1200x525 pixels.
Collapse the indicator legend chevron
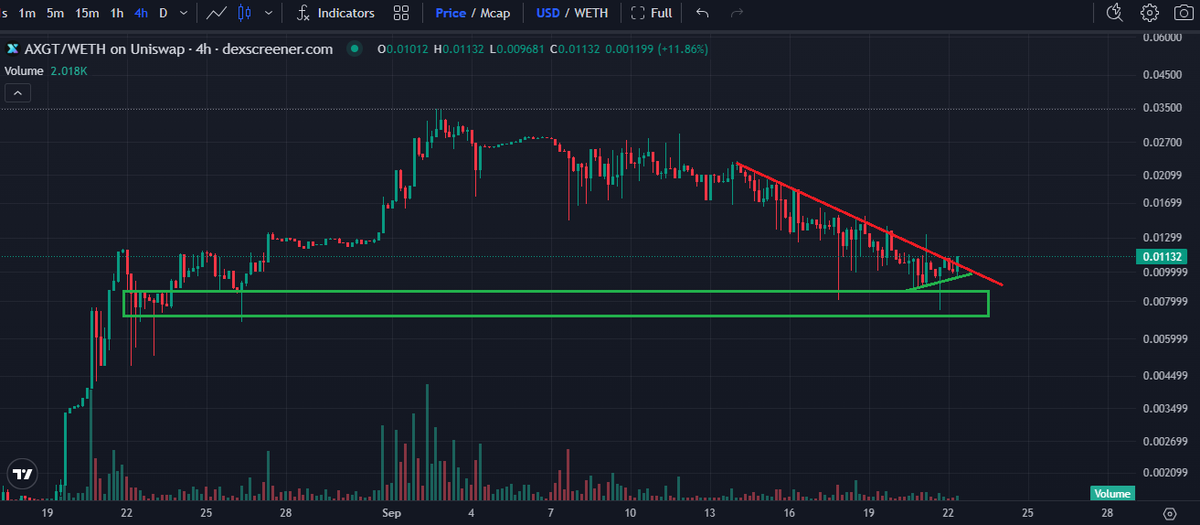point(17,92)
